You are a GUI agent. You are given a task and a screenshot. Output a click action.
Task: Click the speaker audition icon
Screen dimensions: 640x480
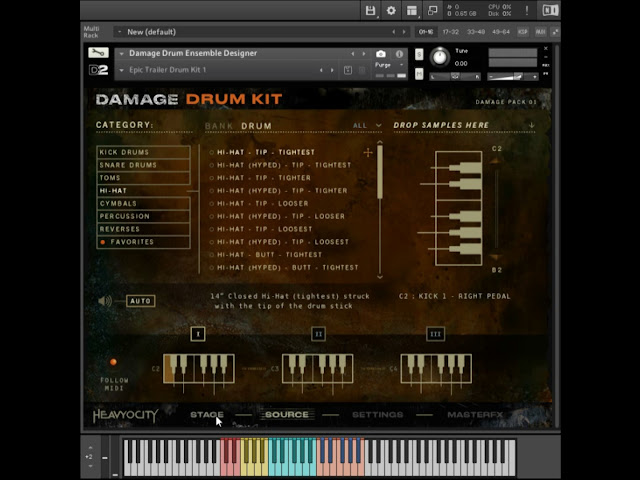pyautogui.click(x=105, y=301)
